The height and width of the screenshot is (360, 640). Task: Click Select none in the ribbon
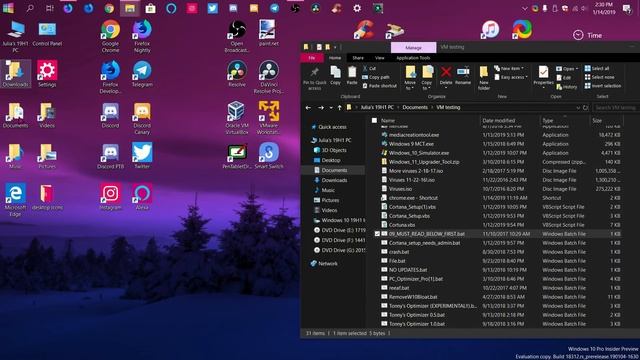(600, 77)
